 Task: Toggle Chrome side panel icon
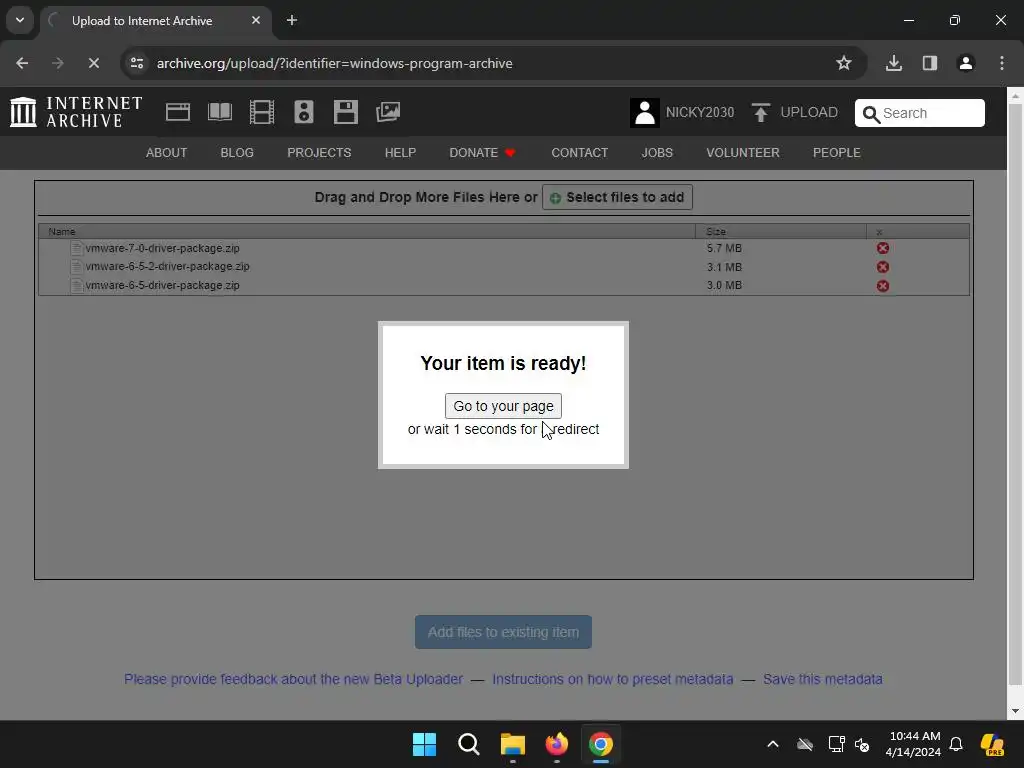pos(929,63)
